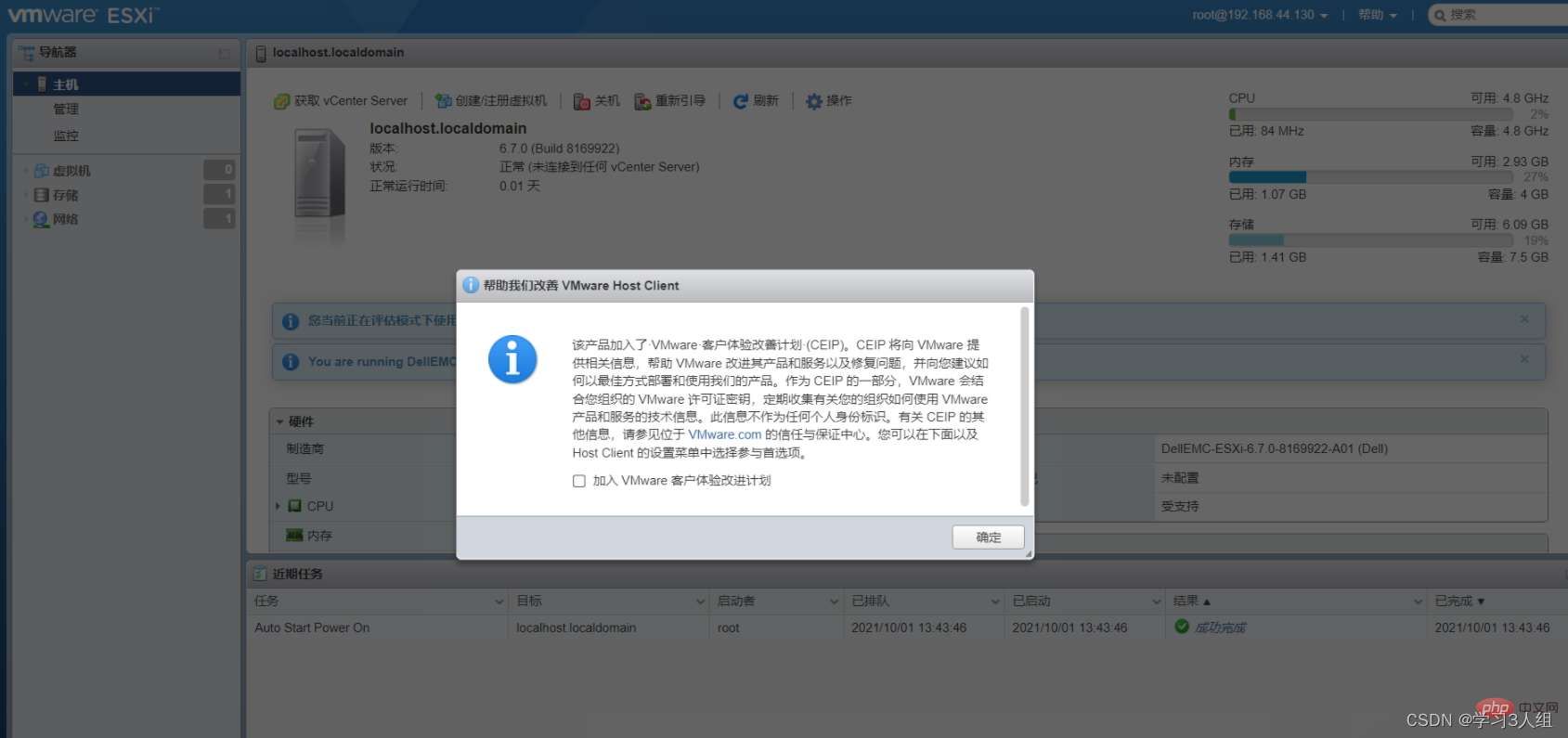Click the evaluation mode info icon
The height and width of the screenshot is (738, 1568).
[291, 321]
